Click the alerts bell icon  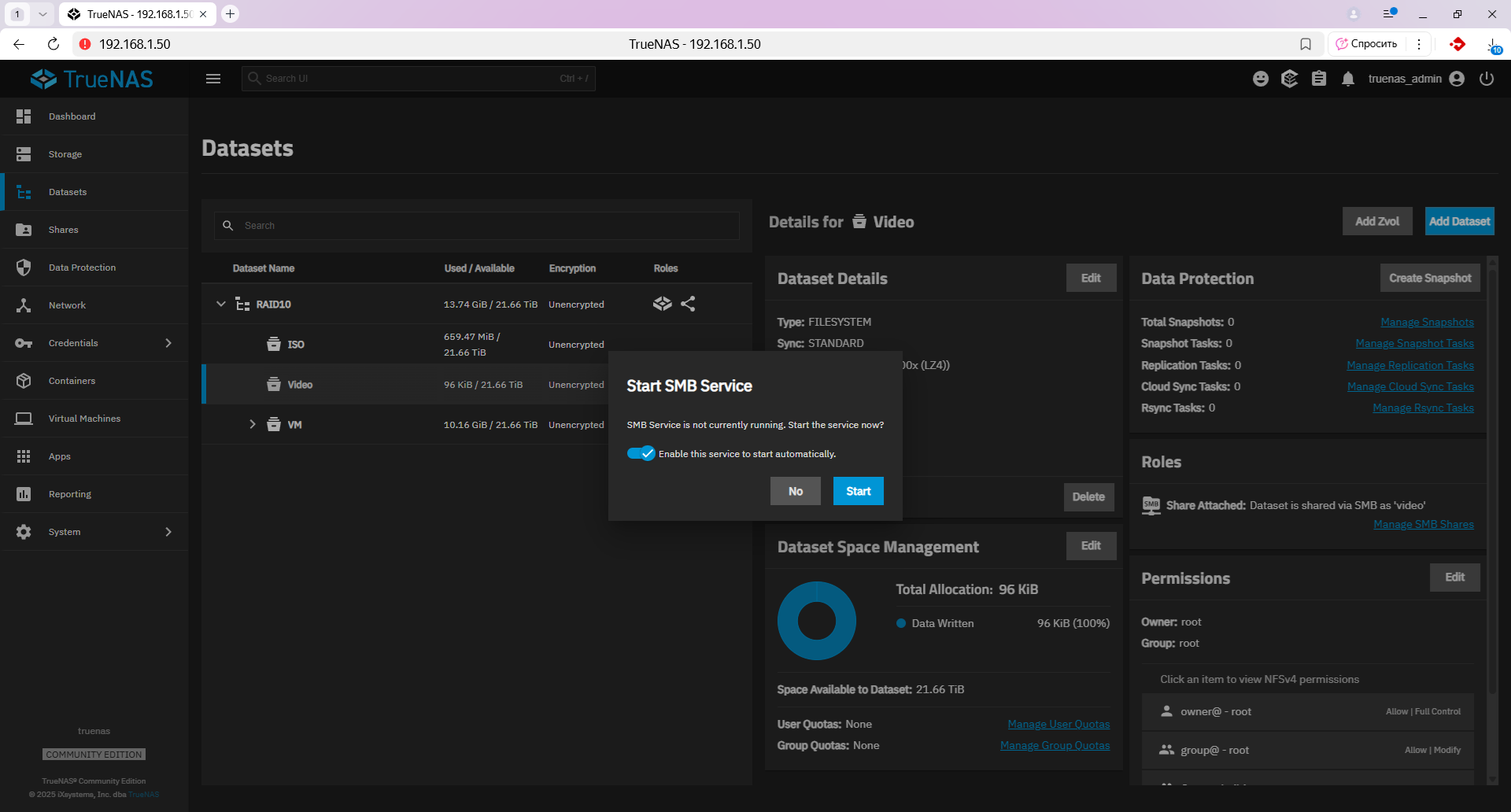click(x=1348, y=79)
